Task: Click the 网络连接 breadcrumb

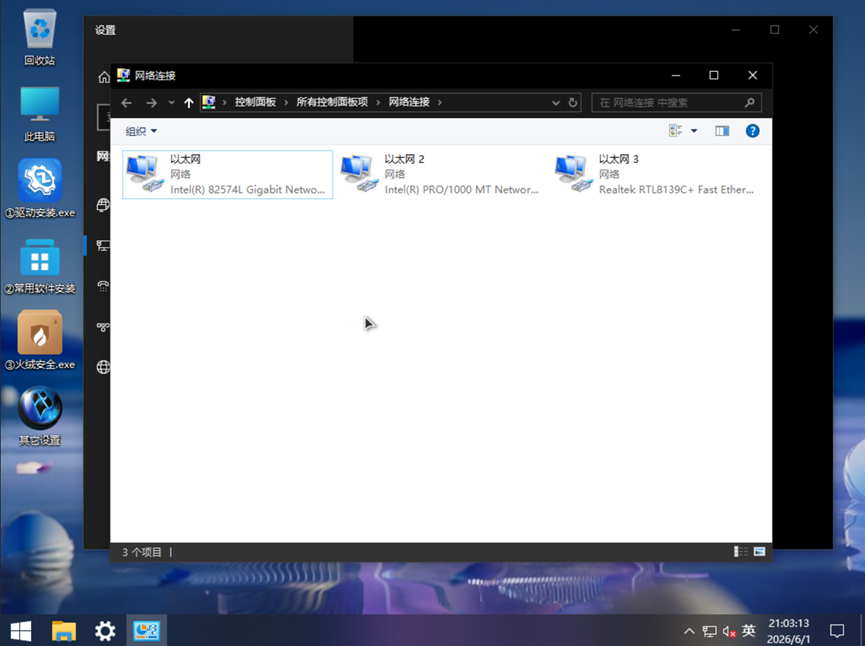Action: (409, 102)
